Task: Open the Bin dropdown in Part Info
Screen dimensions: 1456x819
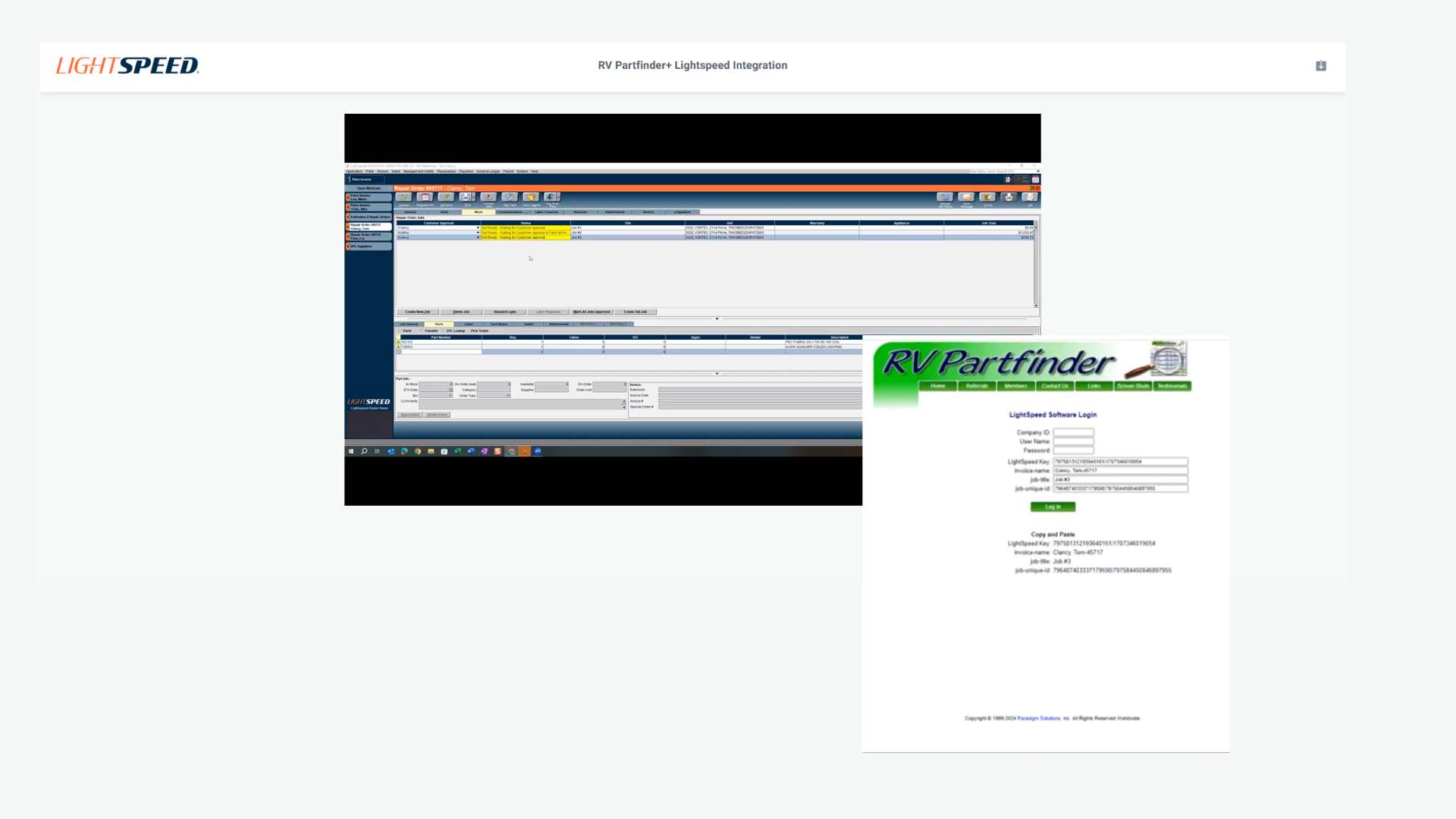Action: (450, 396)
